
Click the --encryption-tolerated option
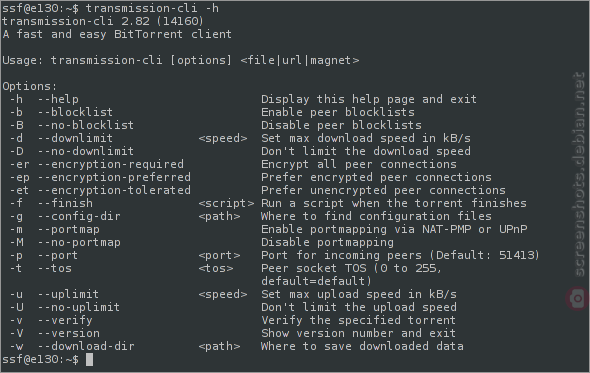click(x=114, y=190)
